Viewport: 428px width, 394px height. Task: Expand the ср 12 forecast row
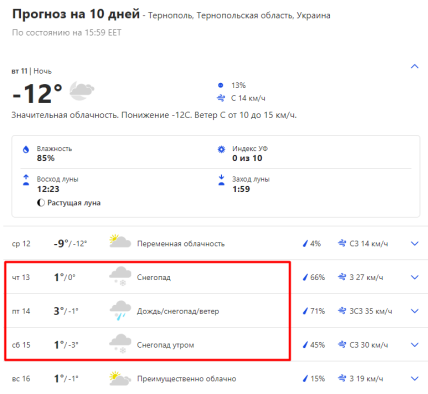pos(414,244)
